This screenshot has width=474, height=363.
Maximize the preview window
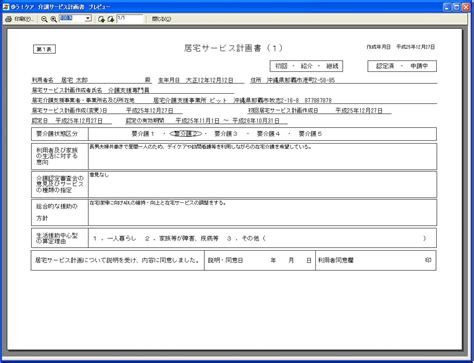click(457, 7)
